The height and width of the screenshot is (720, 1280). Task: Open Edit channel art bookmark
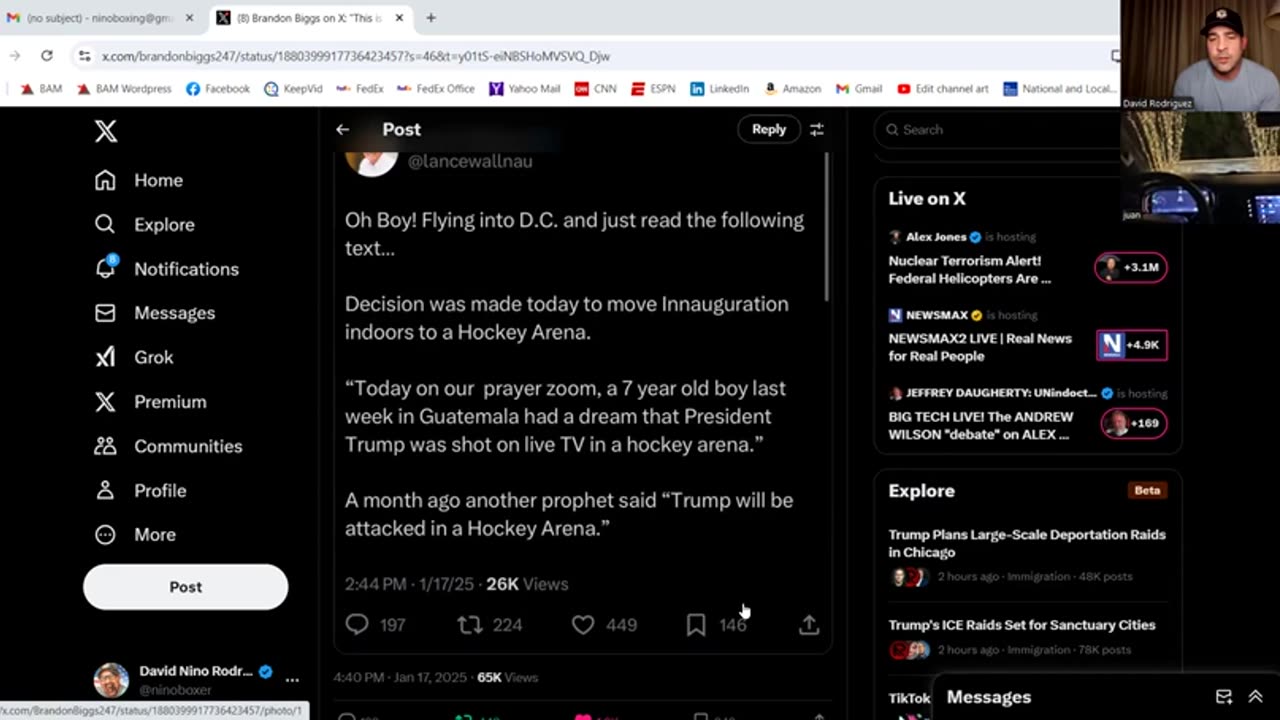point(943,89)
